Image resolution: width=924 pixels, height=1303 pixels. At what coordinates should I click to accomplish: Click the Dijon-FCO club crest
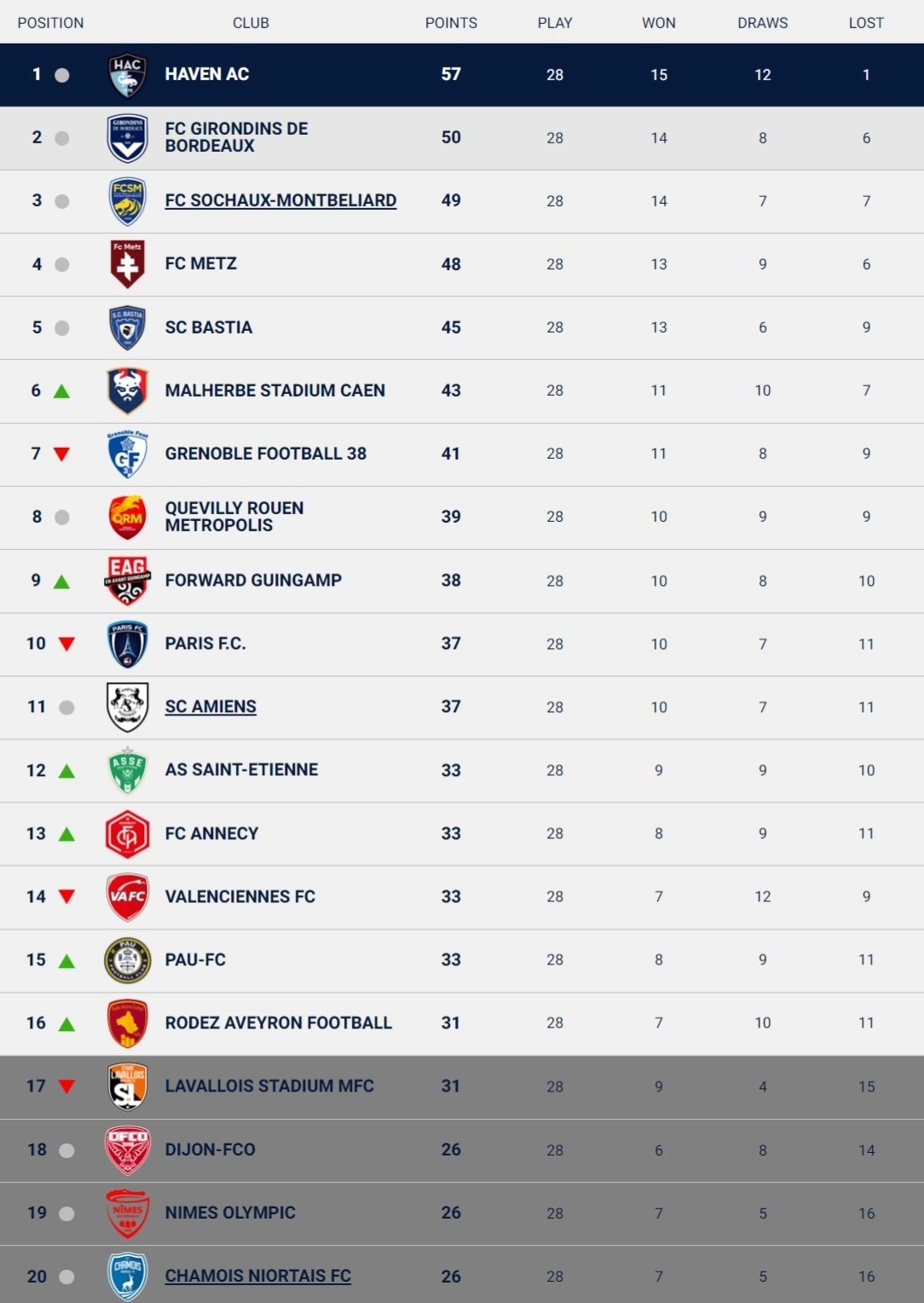(127, 1150)
